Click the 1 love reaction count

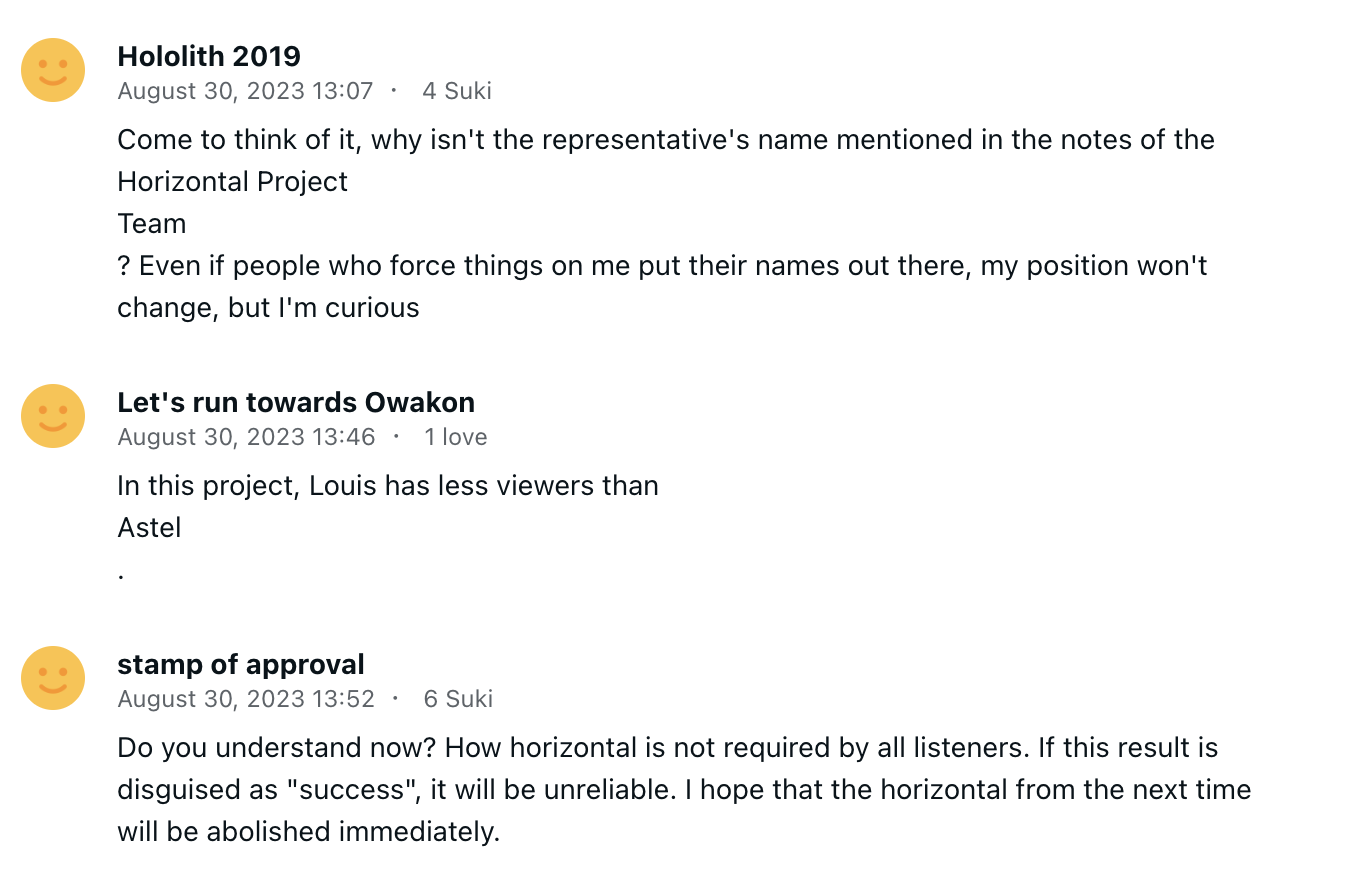point(455,437)
